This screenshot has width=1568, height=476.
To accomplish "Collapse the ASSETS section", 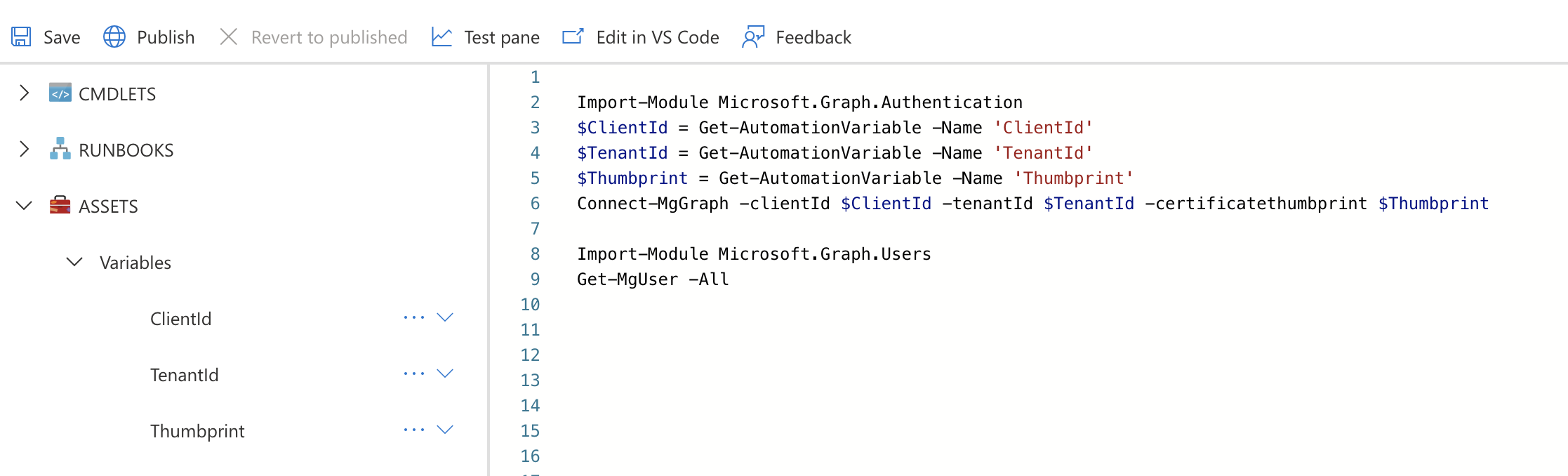I will coord(23,205).
